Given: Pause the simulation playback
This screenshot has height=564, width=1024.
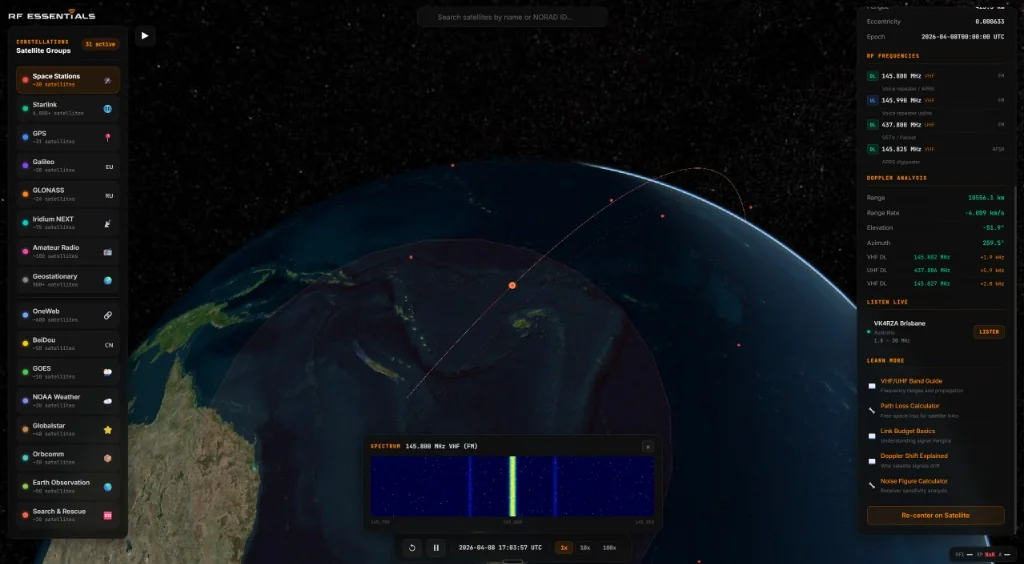Looking at the screenshot, I should 436,548.
